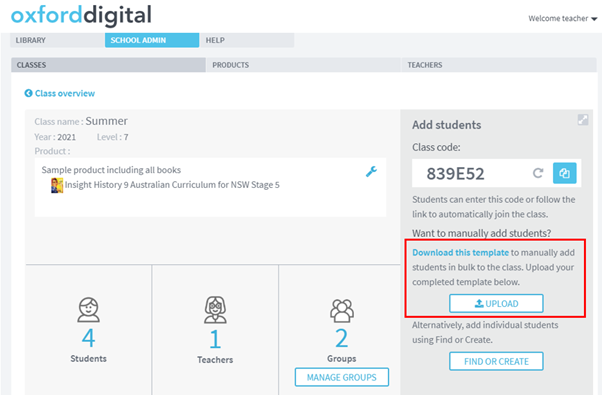Click the class name Summer
Viewport: 602px width, 395px height.
106,121
